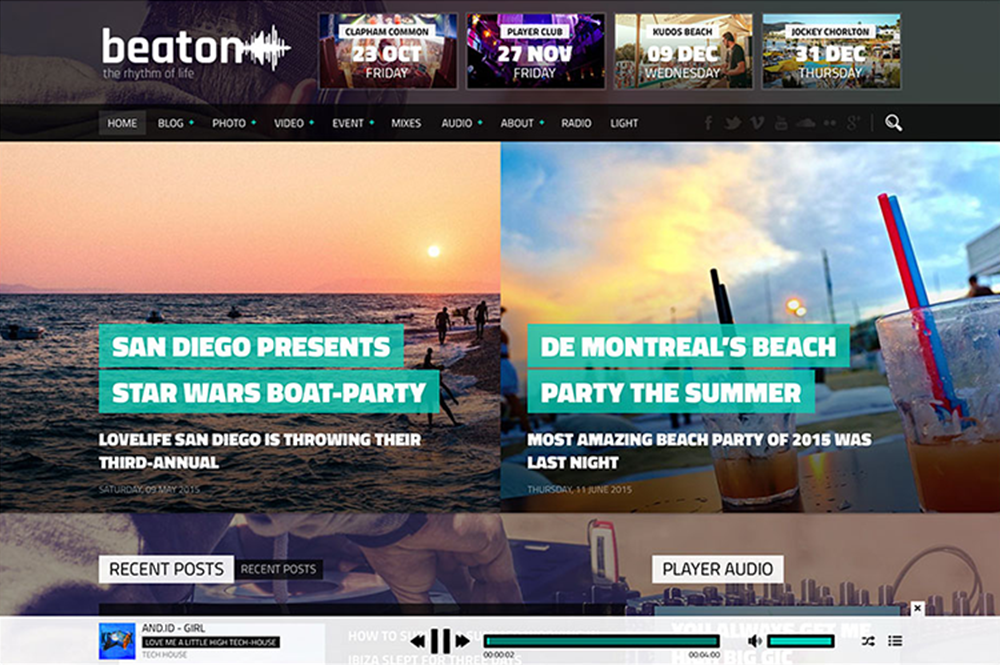Open the search magnifier icon

893,122
